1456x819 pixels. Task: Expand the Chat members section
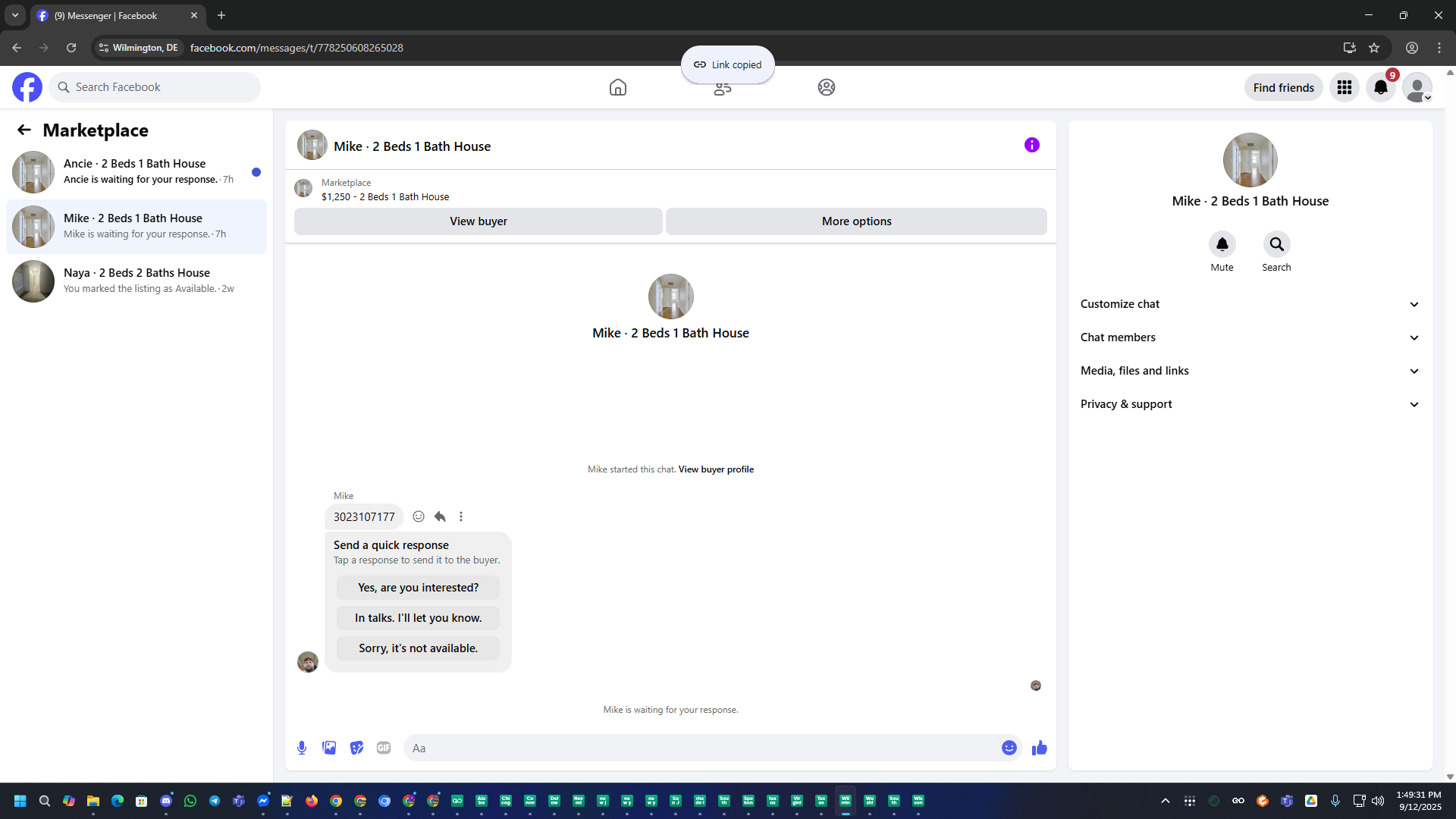[x=1249, y=337]
